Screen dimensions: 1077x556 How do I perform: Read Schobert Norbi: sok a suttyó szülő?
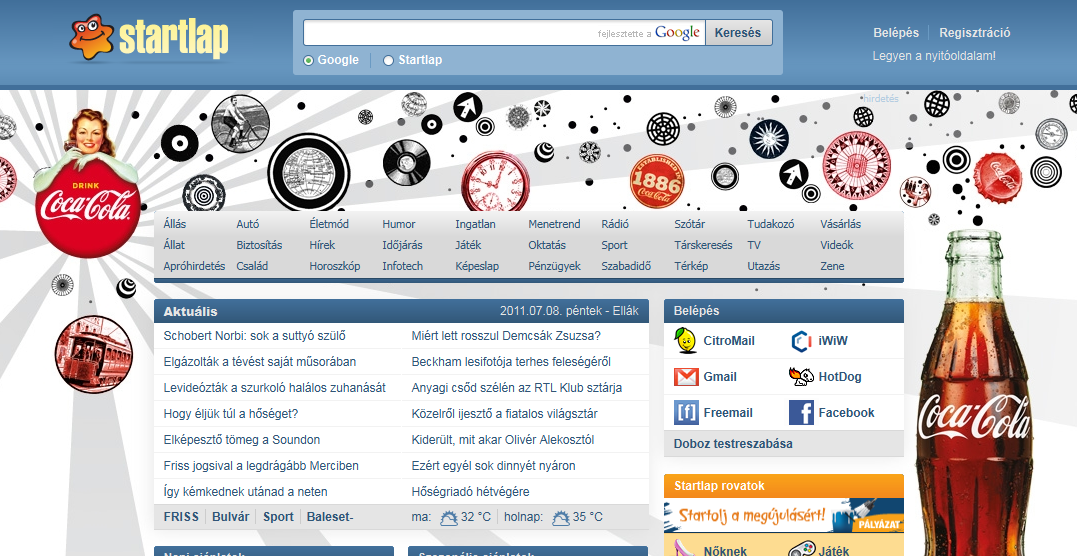(x=254, y=336)
